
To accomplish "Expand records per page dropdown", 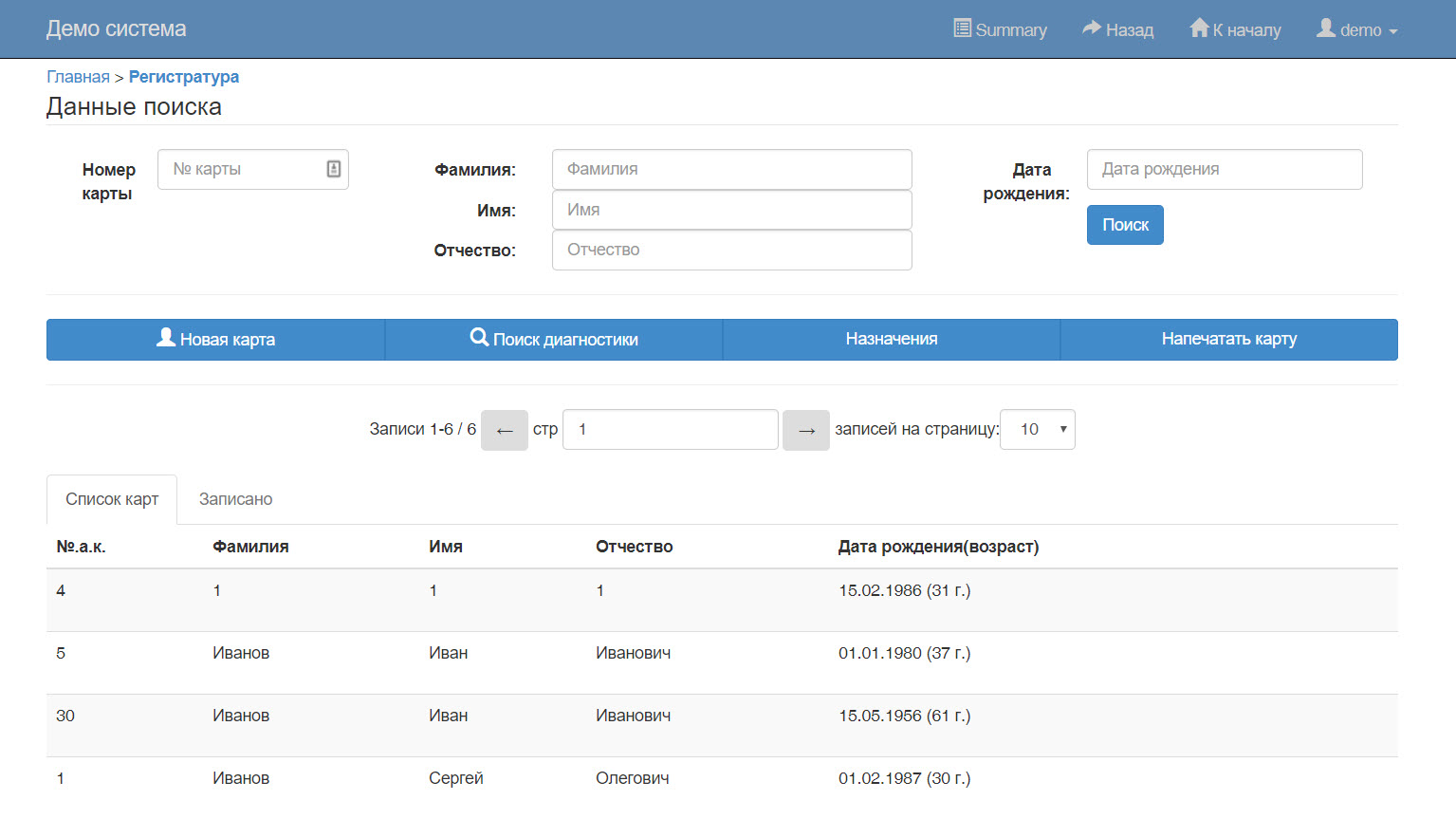I will [1038, 430].
